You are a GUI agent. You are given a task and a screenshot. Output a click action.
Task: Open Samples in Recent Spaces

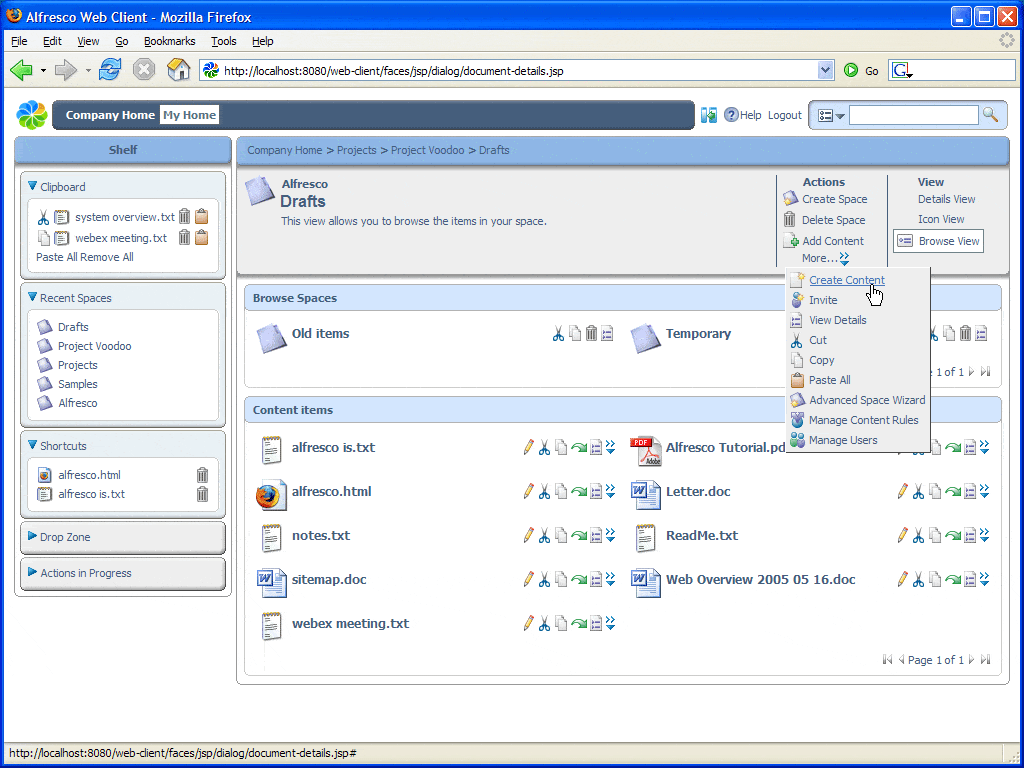(78, 384)
